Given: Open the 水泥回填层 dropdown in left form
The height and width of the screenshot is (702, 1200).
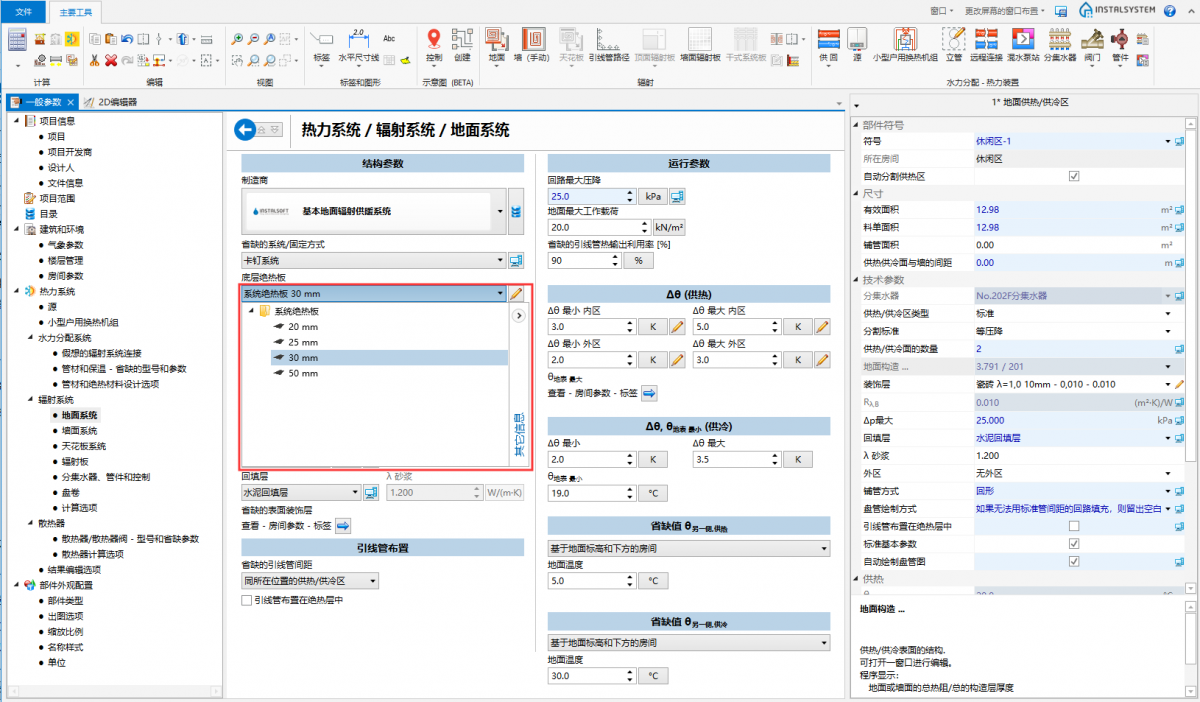Looking at the screenshot, I should pyautogui.click(x=301, y=493).
